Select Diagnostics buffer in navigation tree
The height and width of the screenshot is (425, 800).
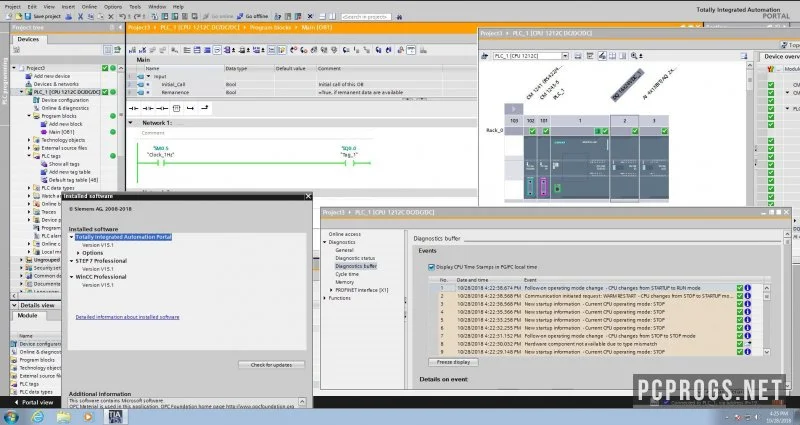click(356, 266)
